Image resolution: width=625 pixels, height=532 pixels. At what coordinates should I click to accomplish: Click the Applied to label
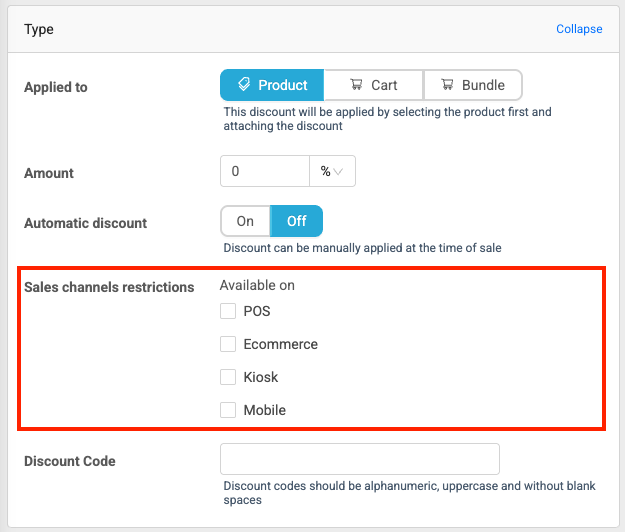coord(55,87)
